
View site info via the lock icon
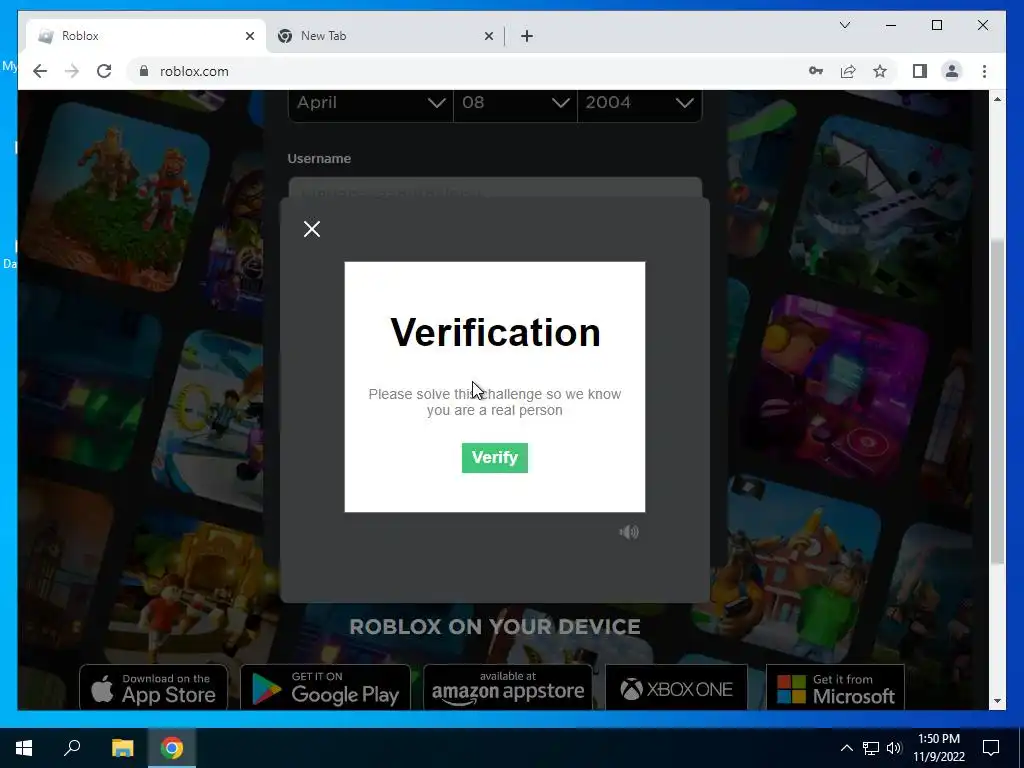(x=144, y=71)
